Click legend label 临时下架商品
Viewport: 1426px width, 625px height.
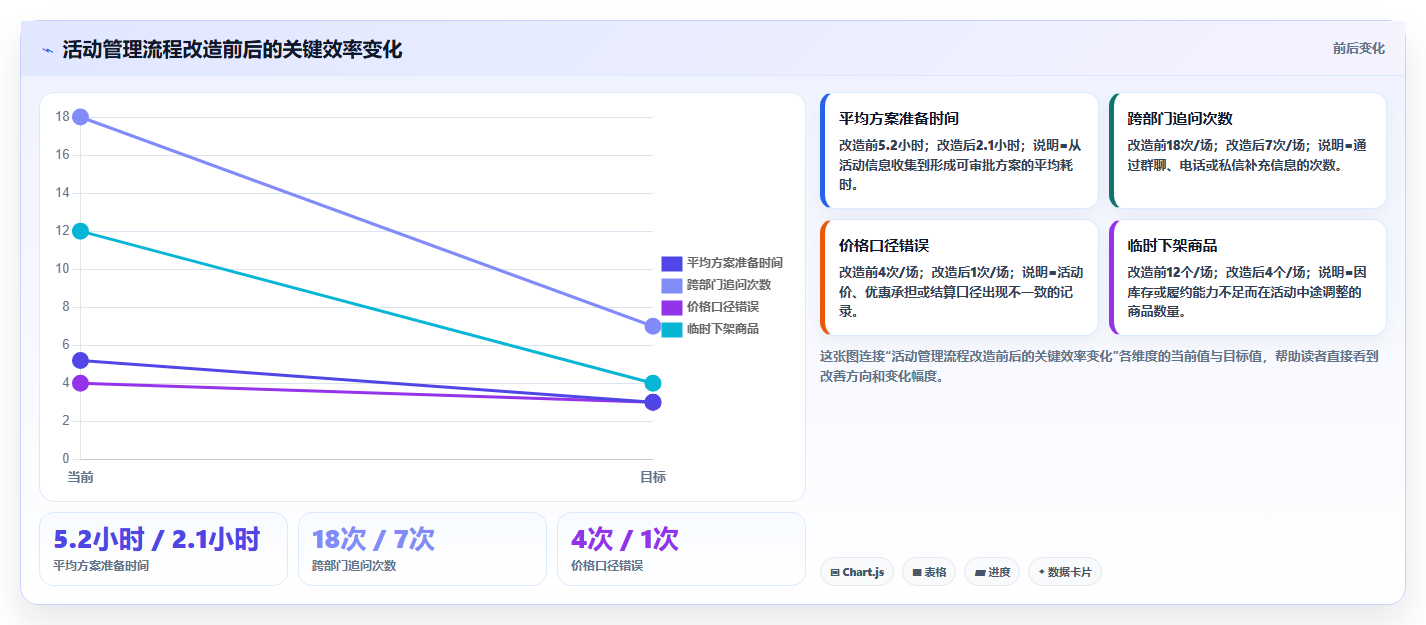point(723,329)
